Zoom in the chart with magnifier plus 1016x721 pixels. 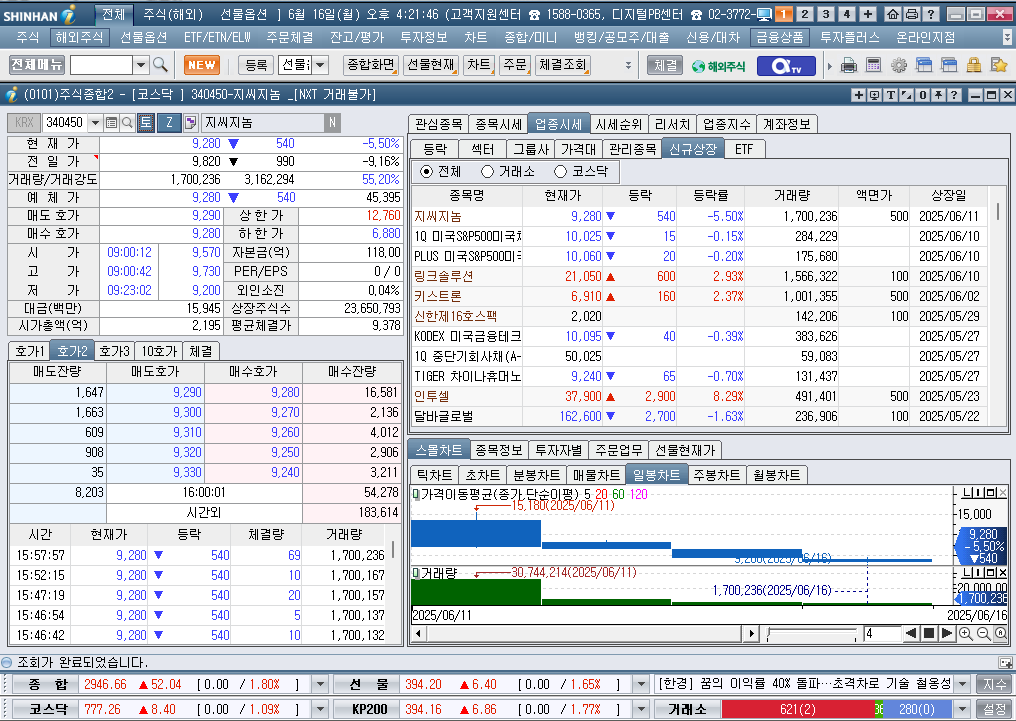click(965, 634)
